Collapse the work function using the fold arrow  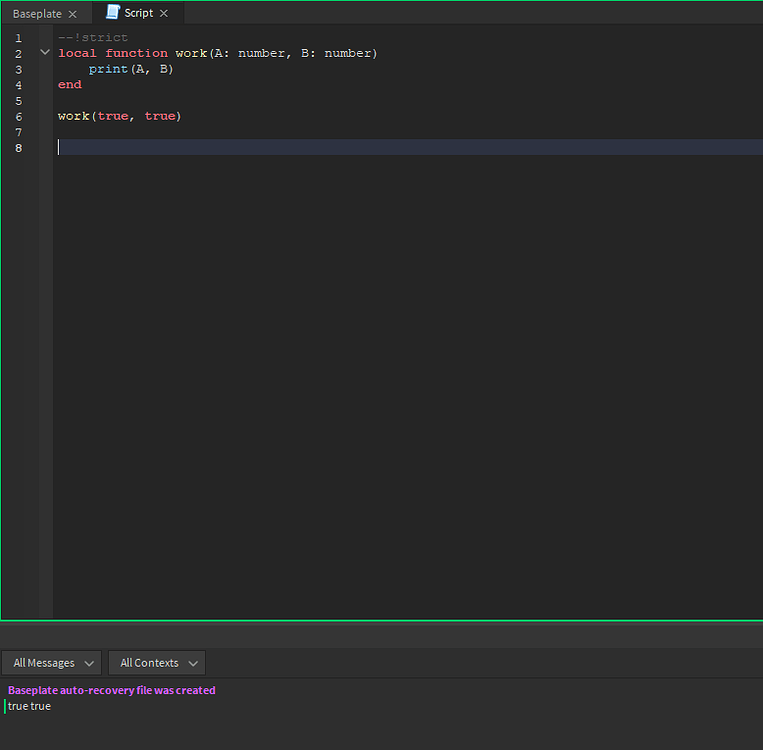pyautogui.click(x=44, y=53)
